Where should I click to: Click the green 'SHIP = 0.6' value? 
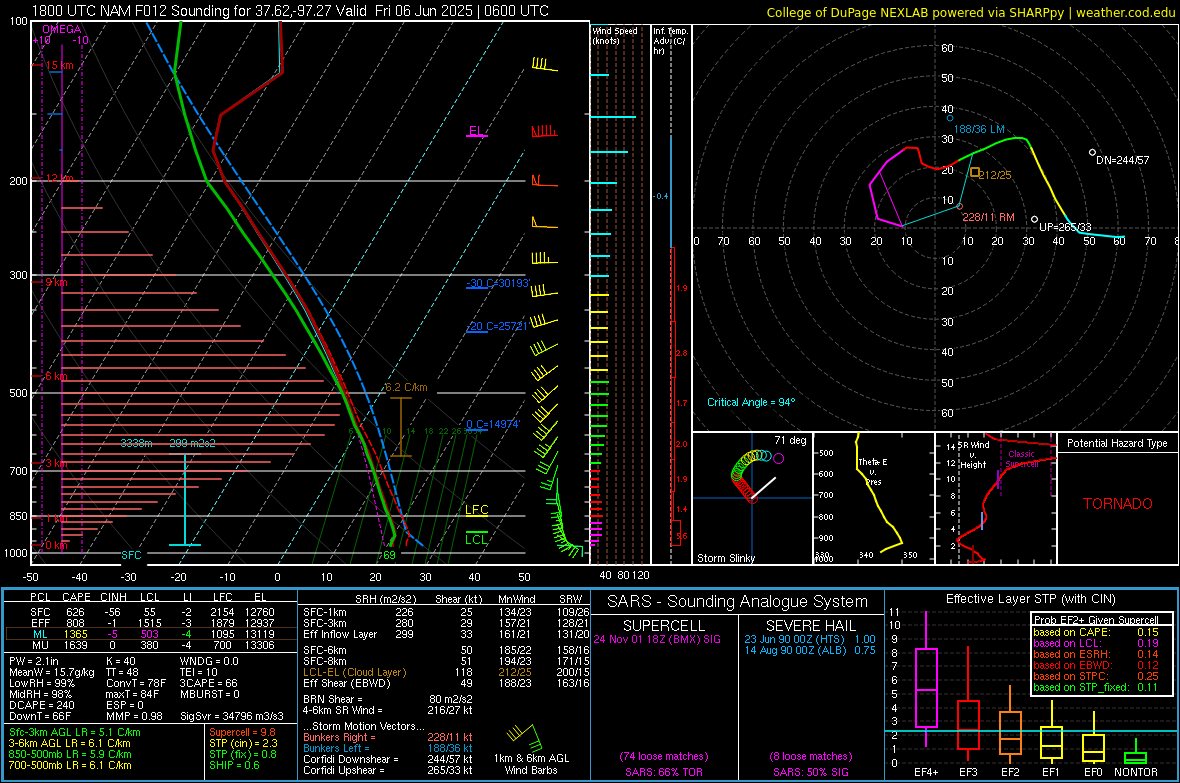point(234,765)
